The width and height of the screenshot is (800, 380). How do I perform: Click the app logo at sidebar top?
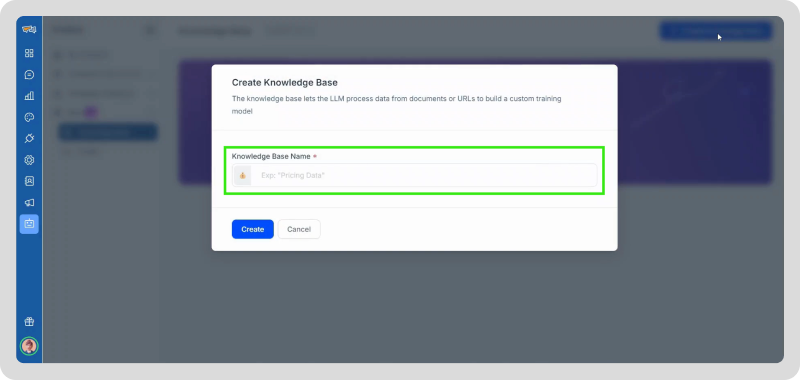(x=29, y=29)
